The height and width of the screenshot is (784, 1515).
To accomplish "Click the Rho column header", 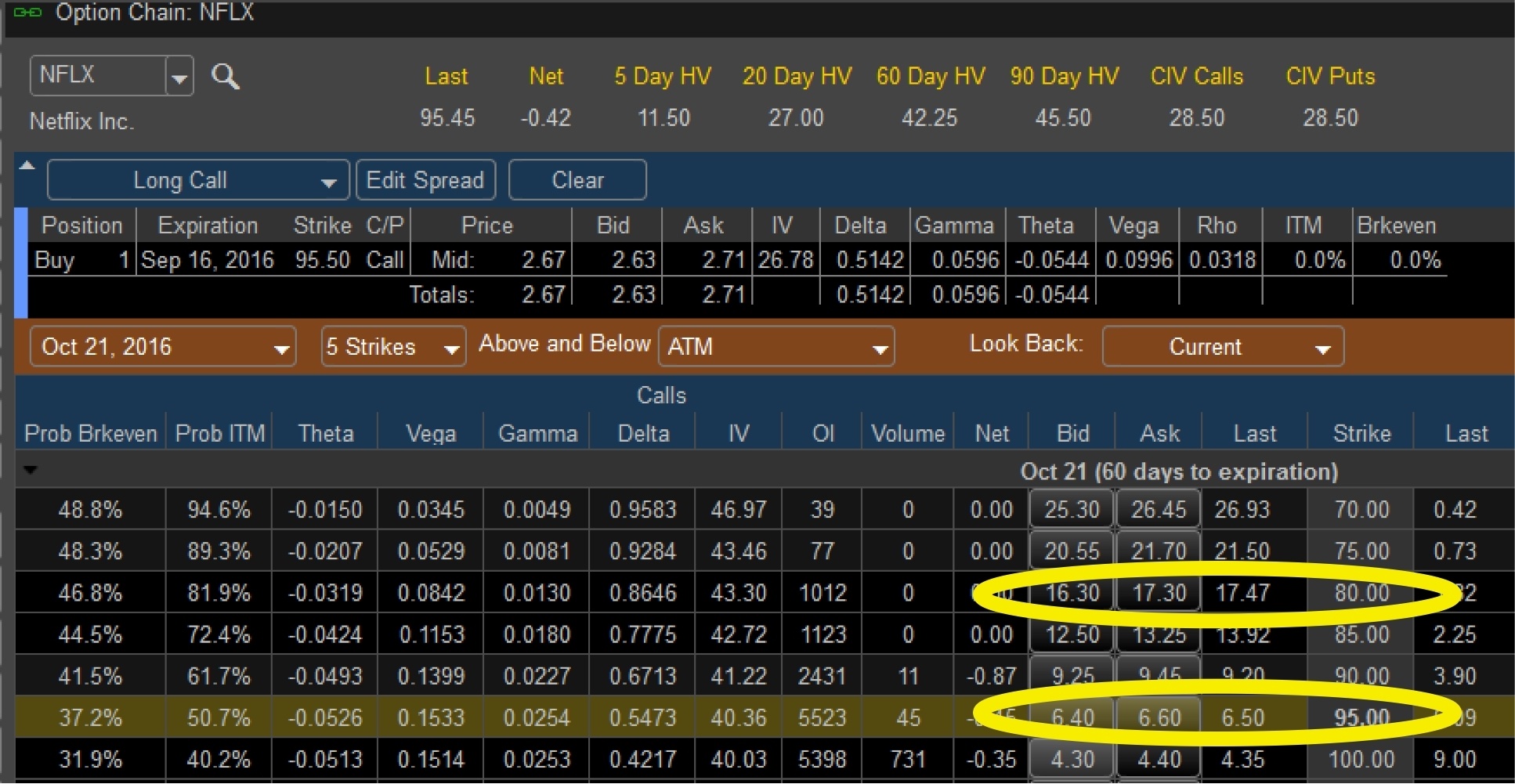I will tap(1217, 226).
